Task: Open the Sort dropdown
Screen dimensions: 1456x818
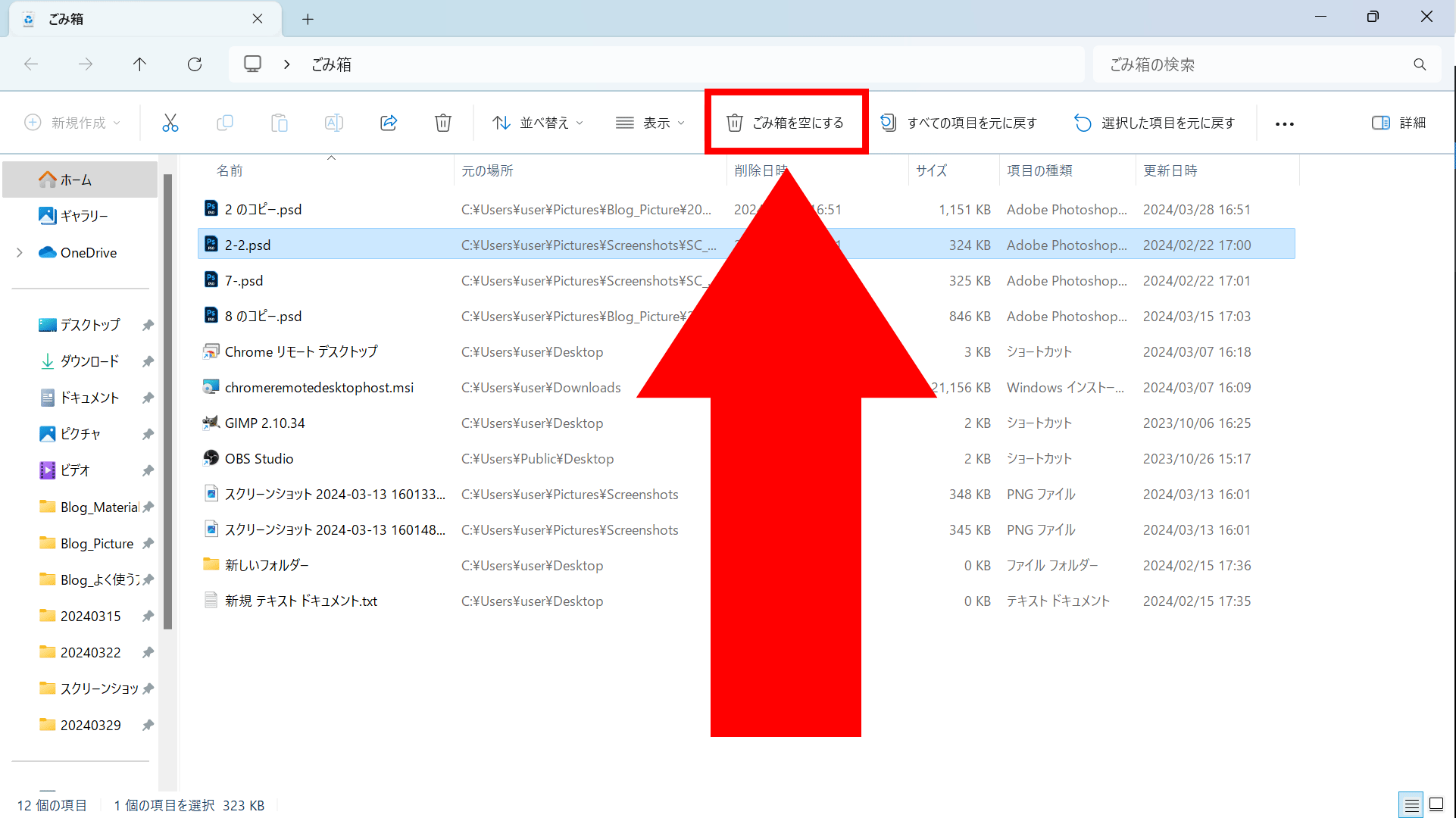Action: pos(538,123)
